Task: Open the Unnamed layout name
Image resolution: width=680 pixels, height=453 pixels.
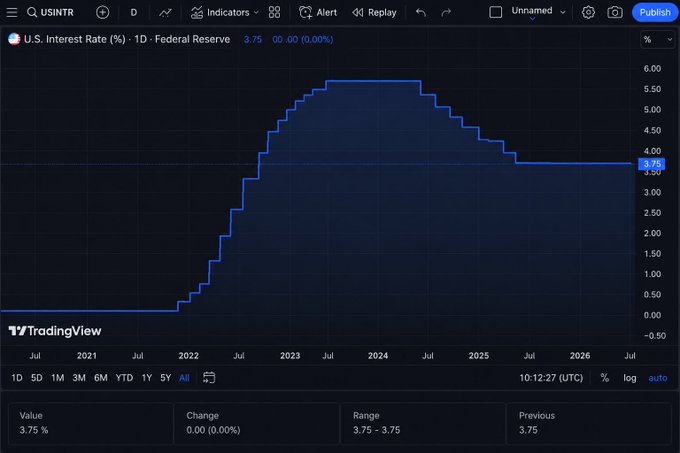Action: [x=532, y=10]
